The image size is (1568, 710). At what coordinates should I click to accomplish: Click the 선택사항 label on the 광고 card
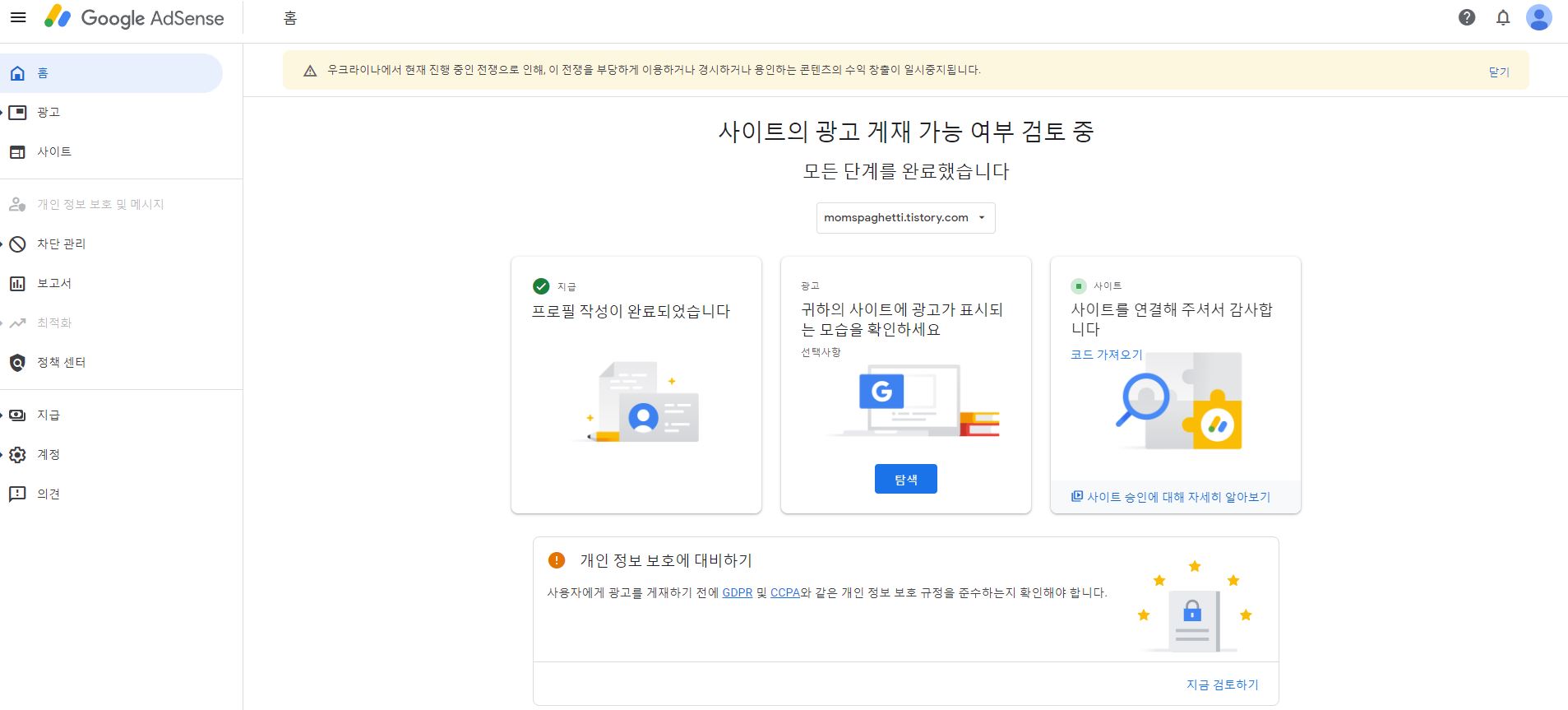pyautogui.click(x=821, y=352)
